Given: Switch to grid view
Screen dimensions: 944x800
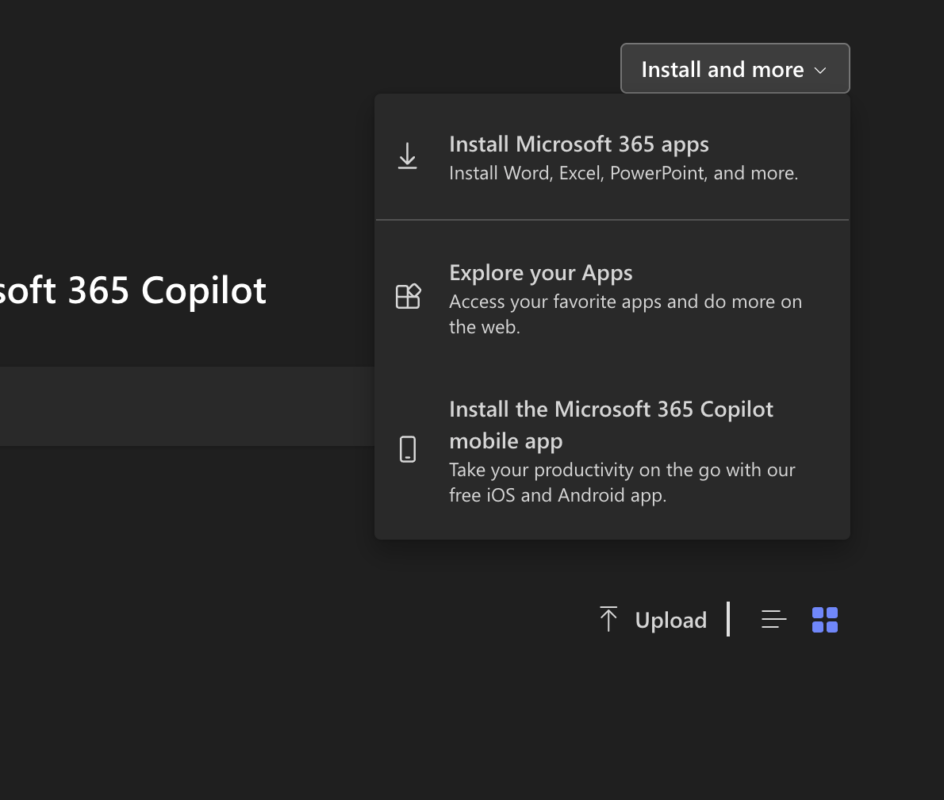Looking at the screenshot, I should coord(825,619).
